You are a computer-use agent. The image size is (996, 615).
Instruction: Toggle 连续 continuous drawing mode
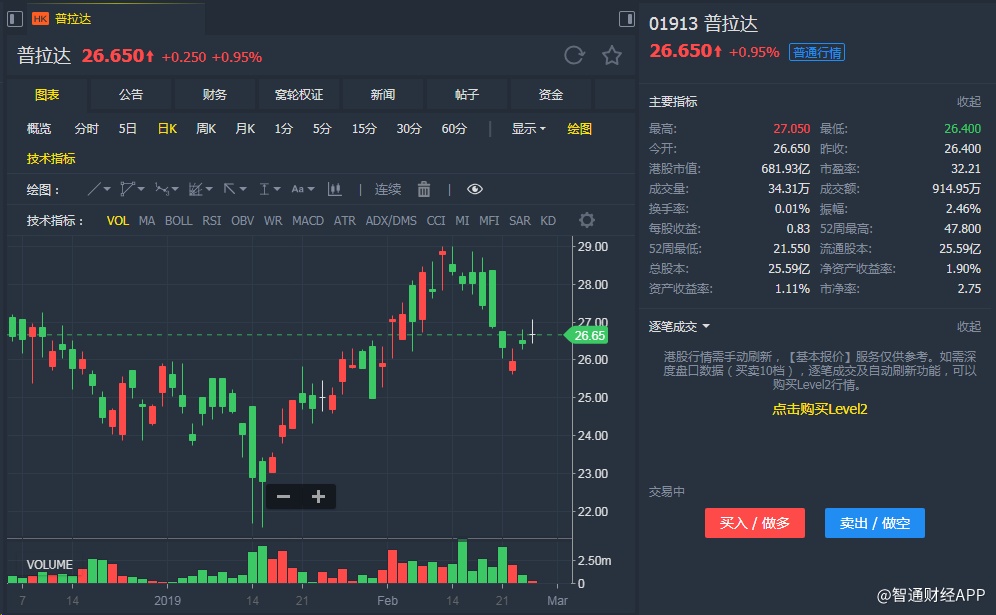point(388,189)
